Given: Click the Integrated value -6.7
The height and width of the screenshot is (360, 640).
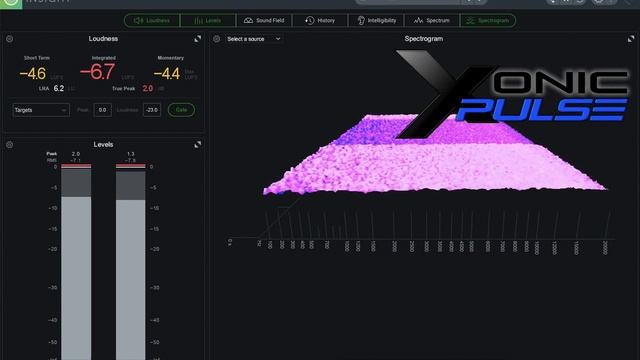Looking at the screenshot, I should coord(97,72).
